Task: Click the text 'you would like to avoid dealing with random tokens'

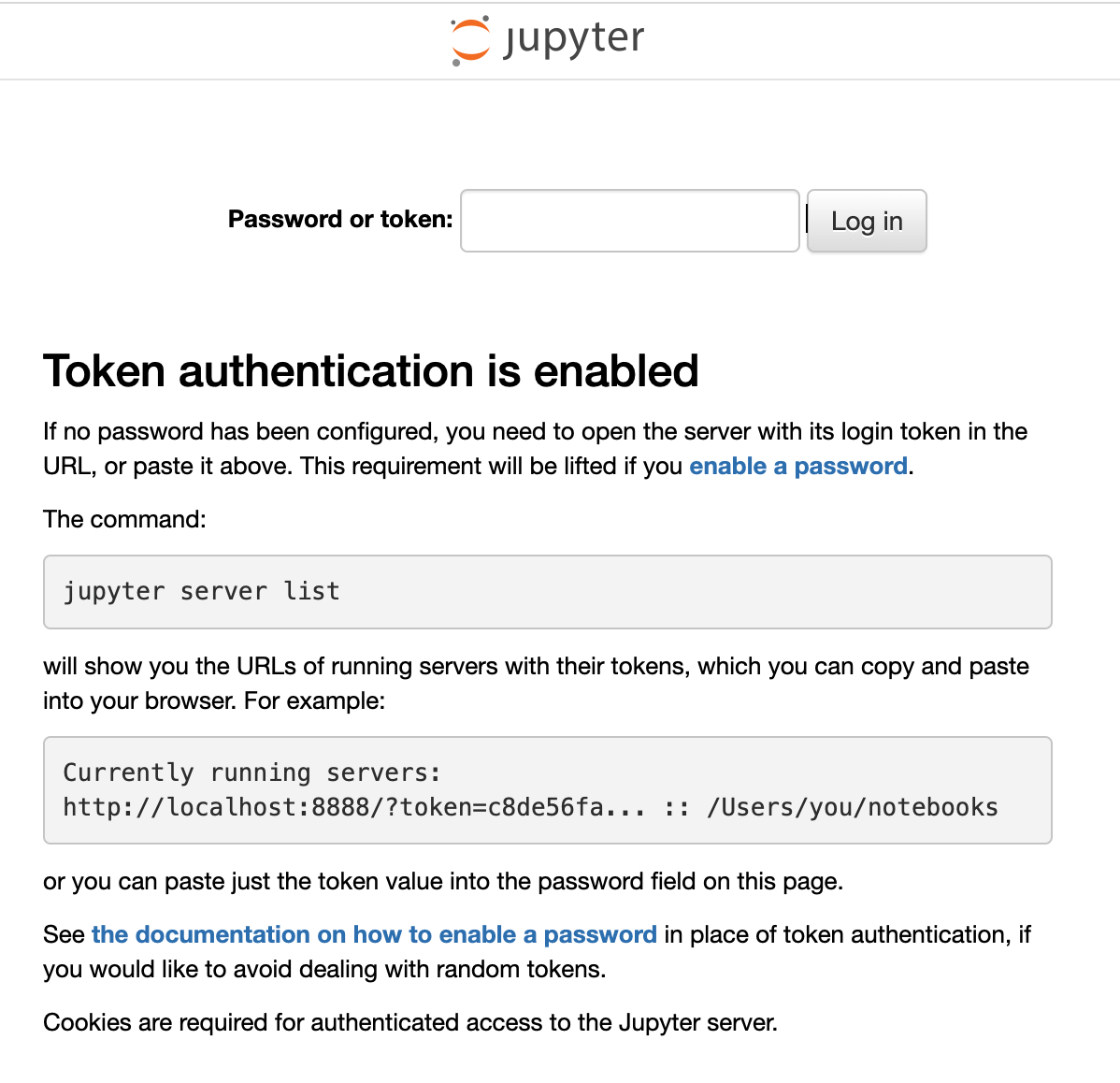Action: click(x=324, y=970)
